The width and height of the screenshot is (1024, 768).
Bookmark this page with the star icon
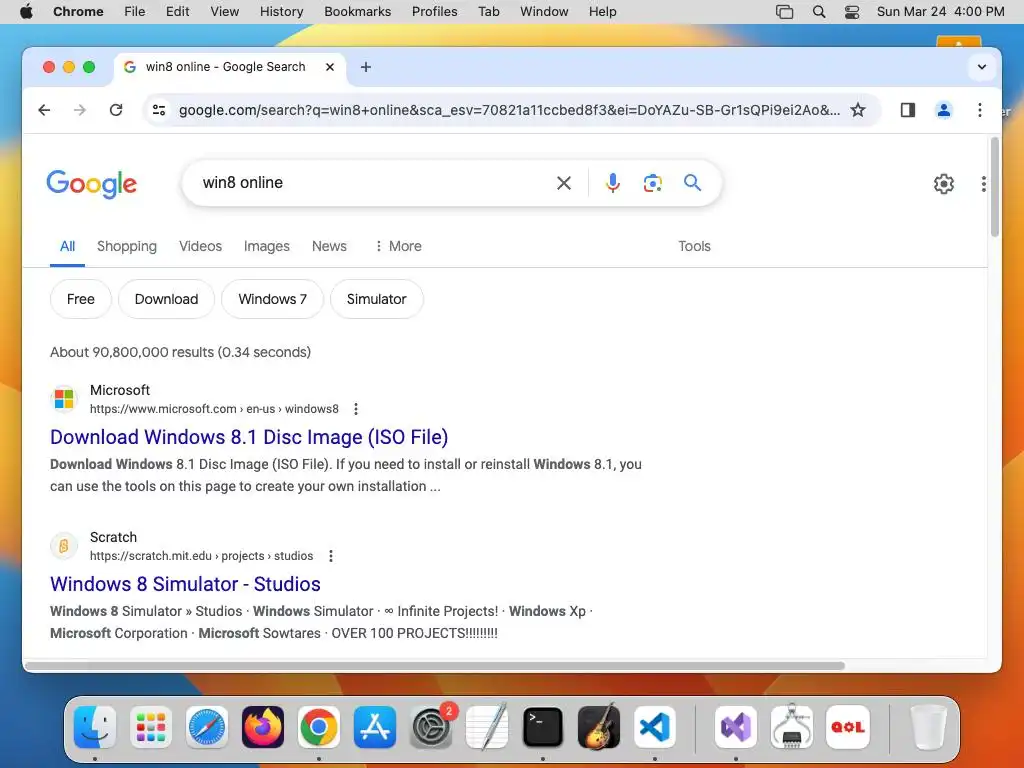[858, 110]
